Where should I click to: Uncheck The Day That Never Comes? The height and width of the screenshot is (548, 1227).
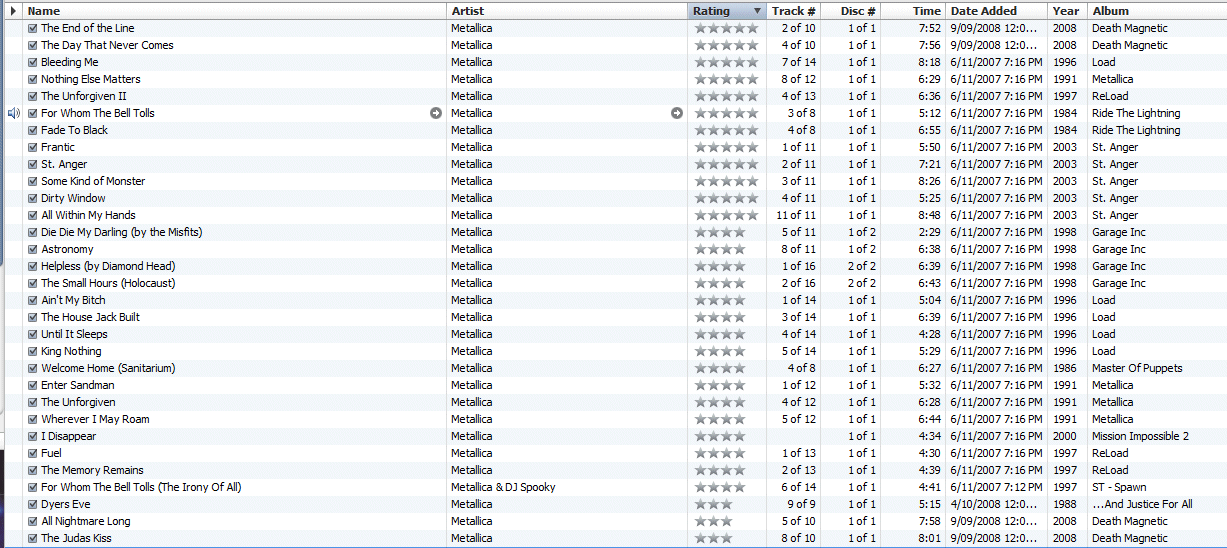pyautogui.click(x=33, y=45)
